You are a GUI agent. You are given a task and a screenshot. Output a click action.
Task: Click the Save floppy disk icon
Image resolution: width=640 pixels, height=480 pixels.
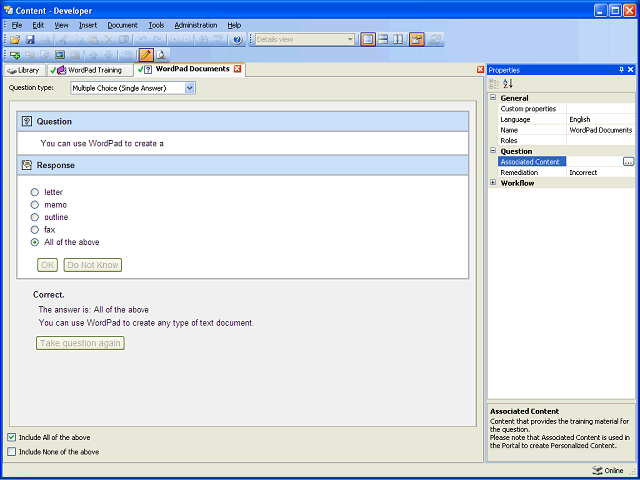tap(30, 40)
